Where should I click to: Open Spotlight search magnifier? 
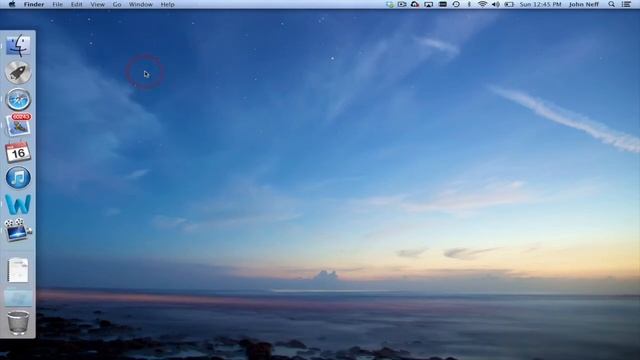611,4
